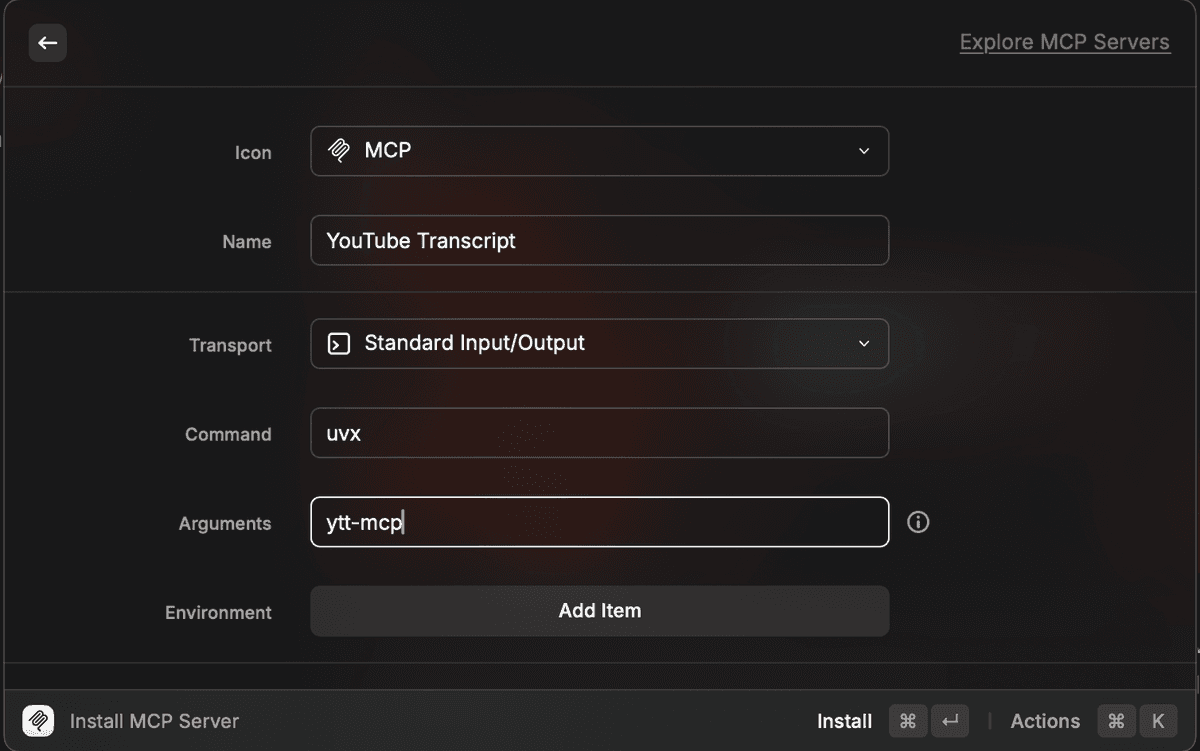Click the Command key icon beside Actions
This screenshot has height=751, width=1200.
pos(1117,721)
